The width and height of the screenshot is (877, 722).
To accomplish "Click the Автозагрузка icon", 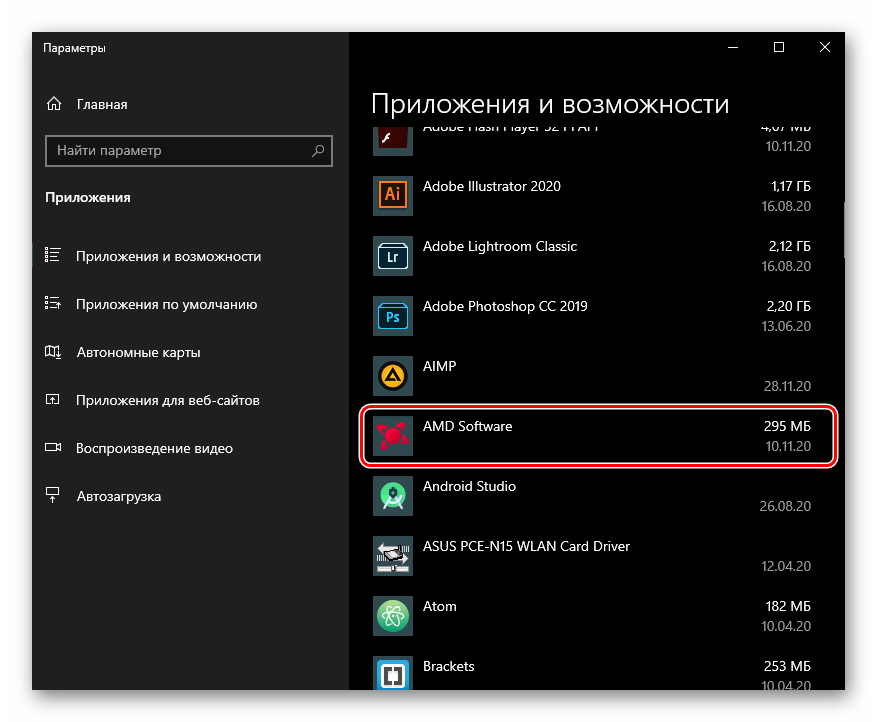I will point(53,495).
